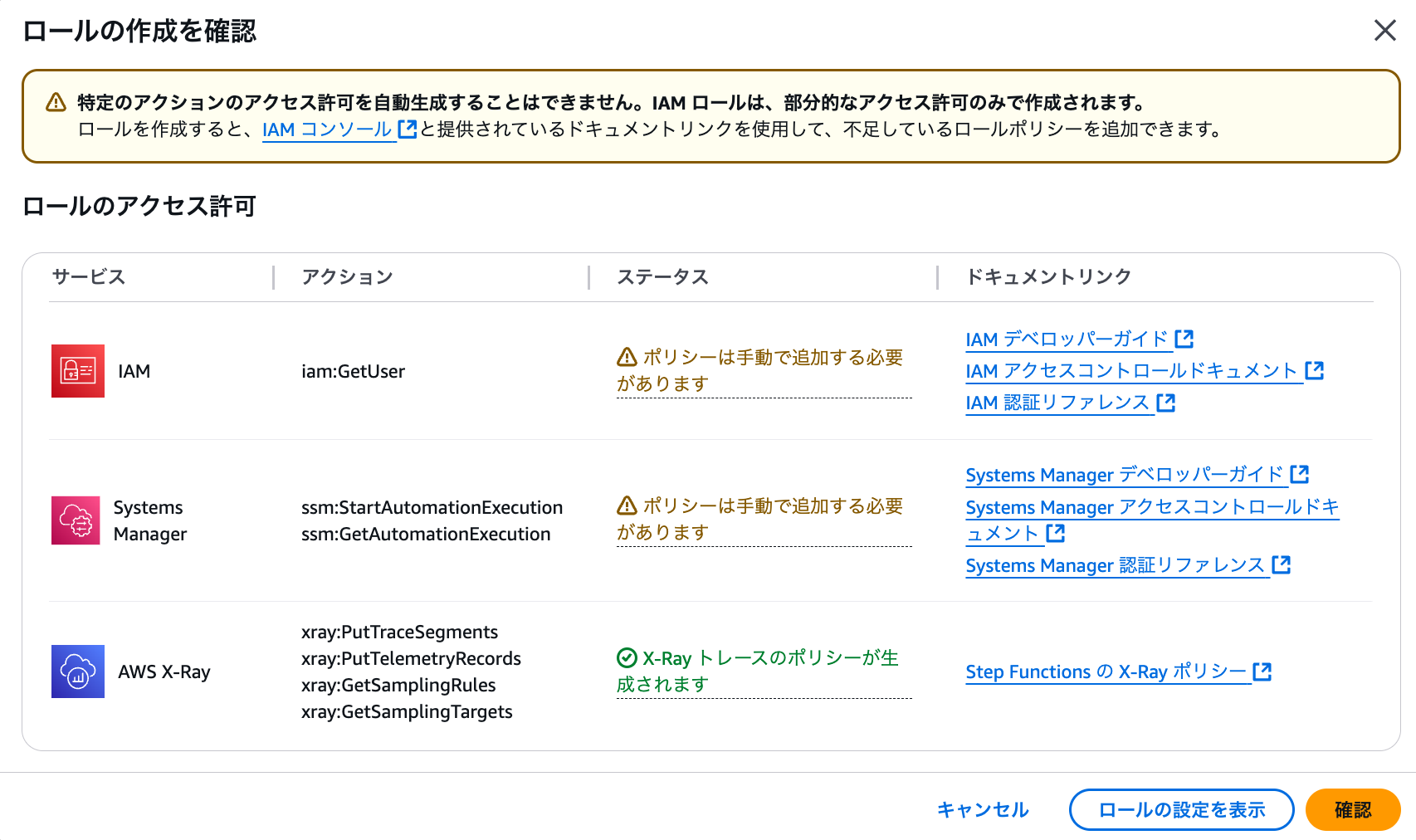Click the ステータス column header

662,277
